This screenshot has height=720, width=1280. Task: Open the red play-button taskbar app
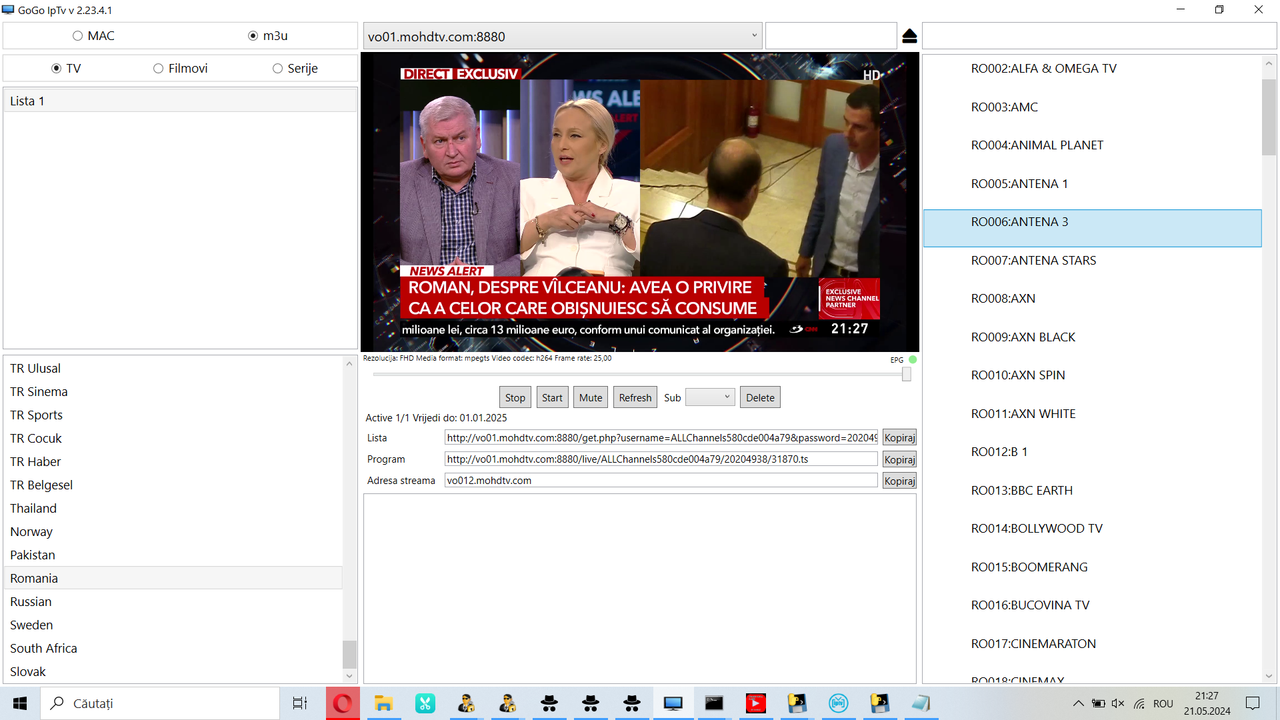tap(756, 703)
